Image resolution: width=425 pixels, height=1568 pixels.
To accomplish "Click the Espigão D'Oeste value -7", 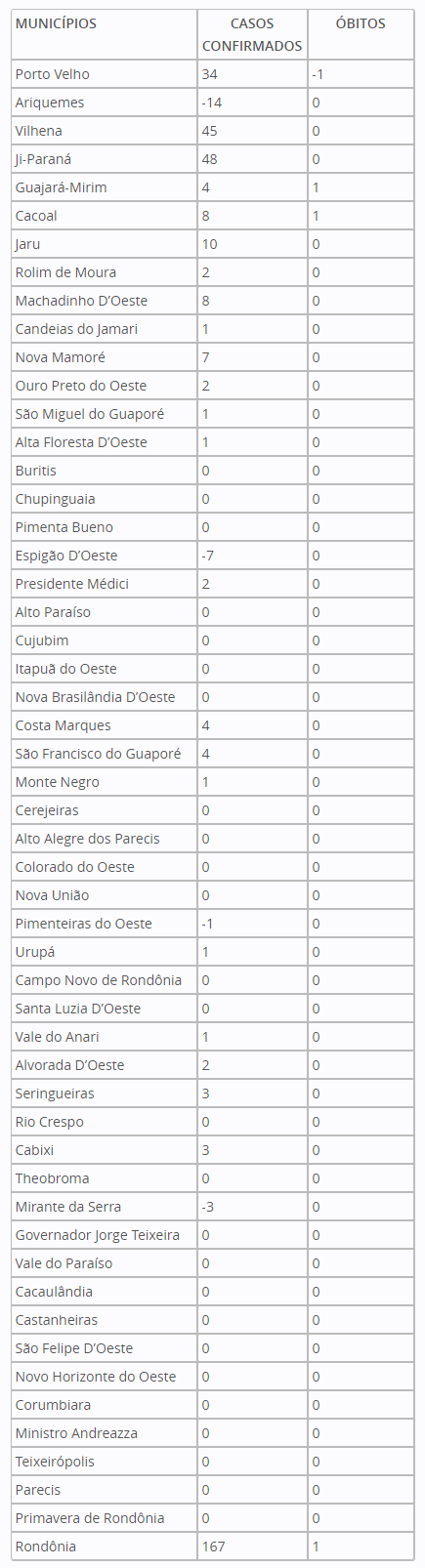I will click(x=208, y=556).
